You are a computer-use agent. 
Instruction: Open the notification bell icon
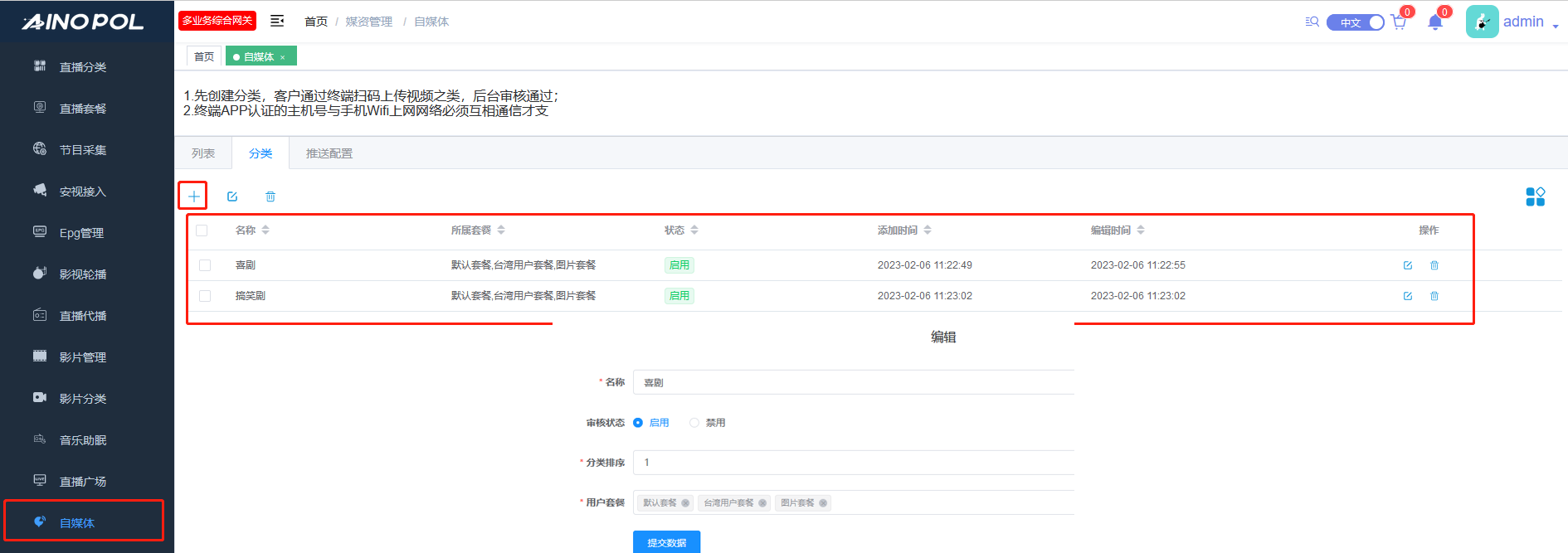tap(1435, 22)
